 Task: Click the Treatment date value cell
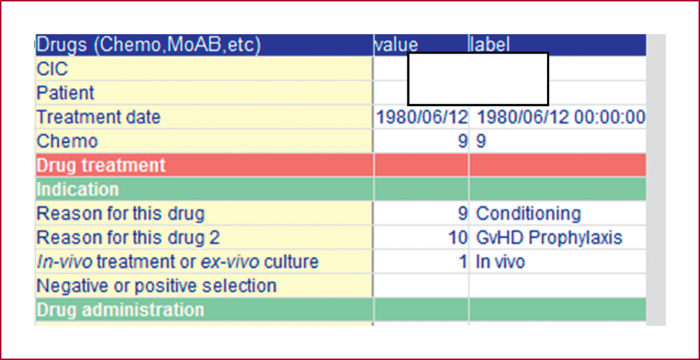[x=421, y=117]
